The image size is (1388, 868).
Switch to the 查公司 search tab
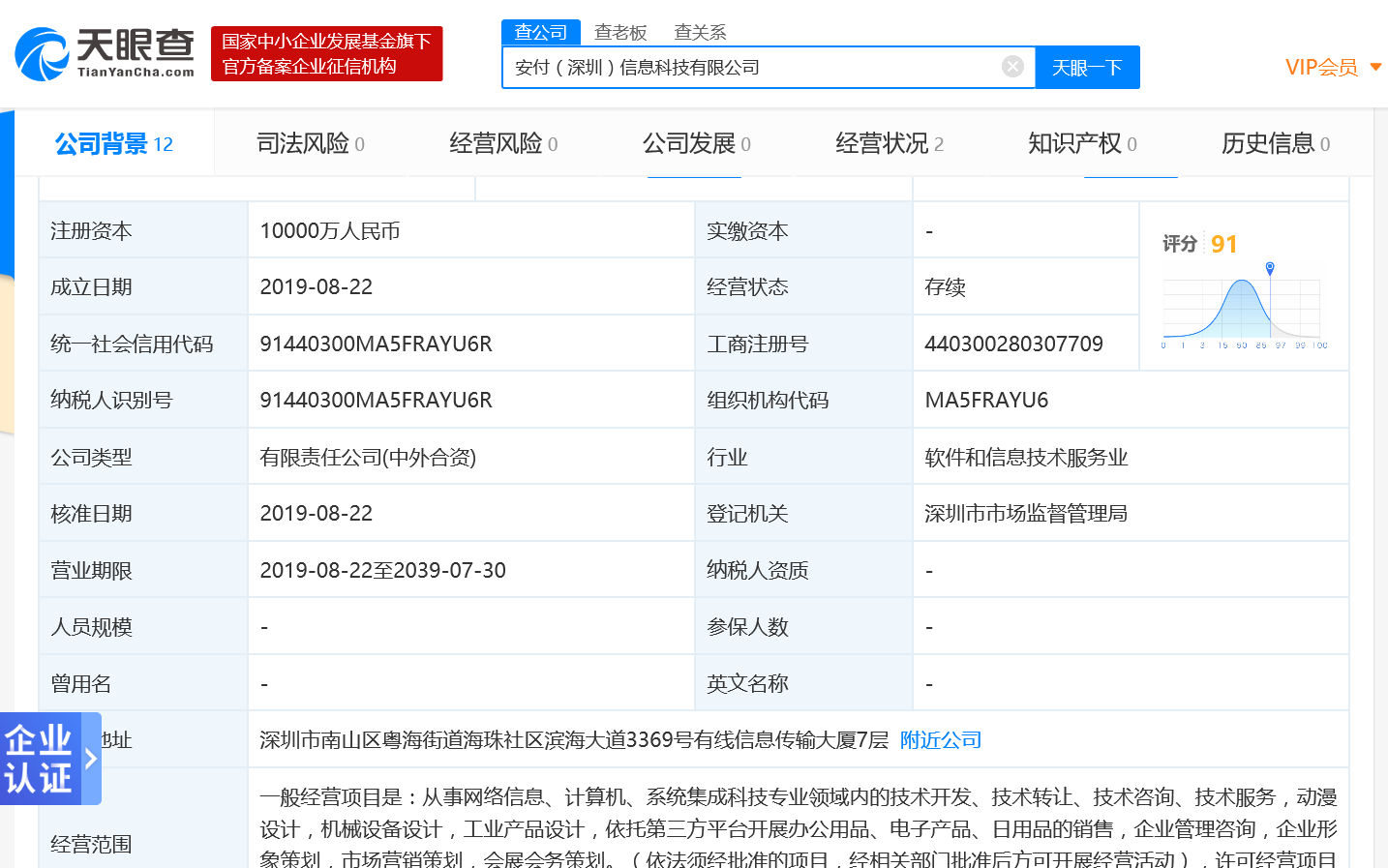pos(540,32)
